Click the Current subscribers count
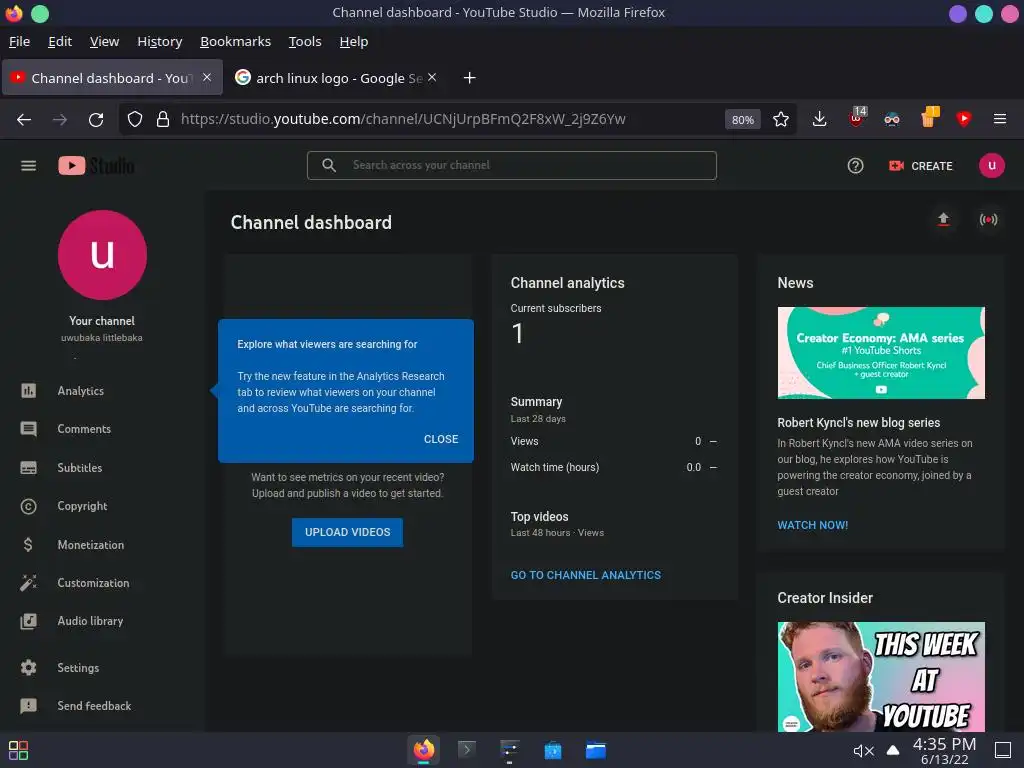The width and height of the screenshot is (1024, 768). (x=517, y=334)
